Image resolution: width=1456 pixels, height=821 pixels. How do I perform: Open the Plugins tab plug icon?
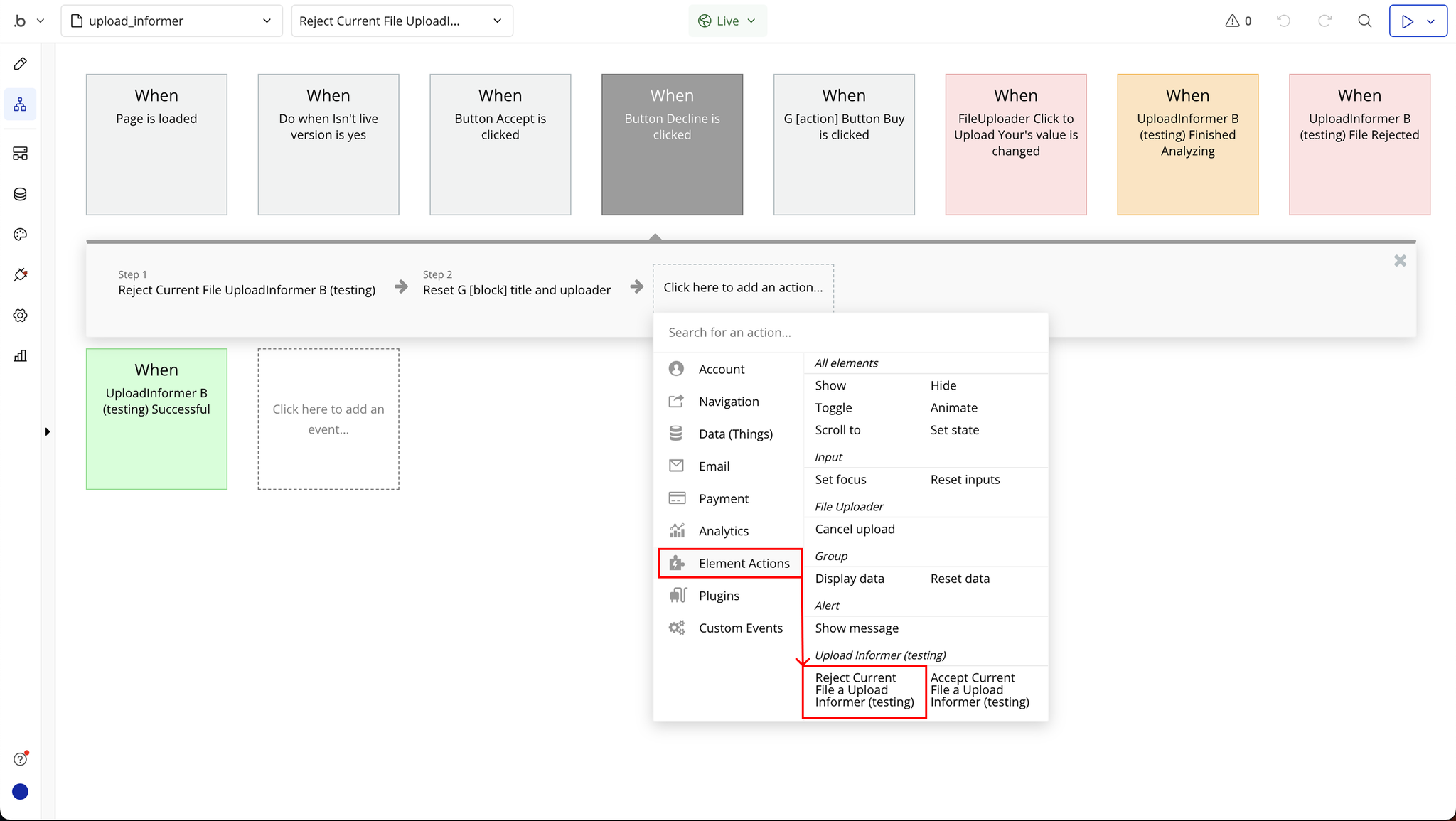tap(21, 275)
